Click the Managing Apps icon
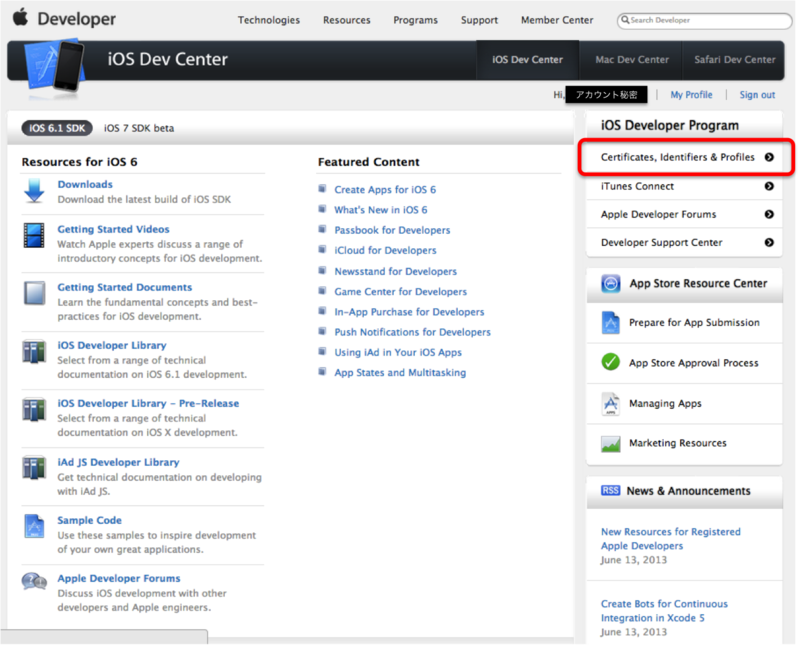 [x=611, y=404]
